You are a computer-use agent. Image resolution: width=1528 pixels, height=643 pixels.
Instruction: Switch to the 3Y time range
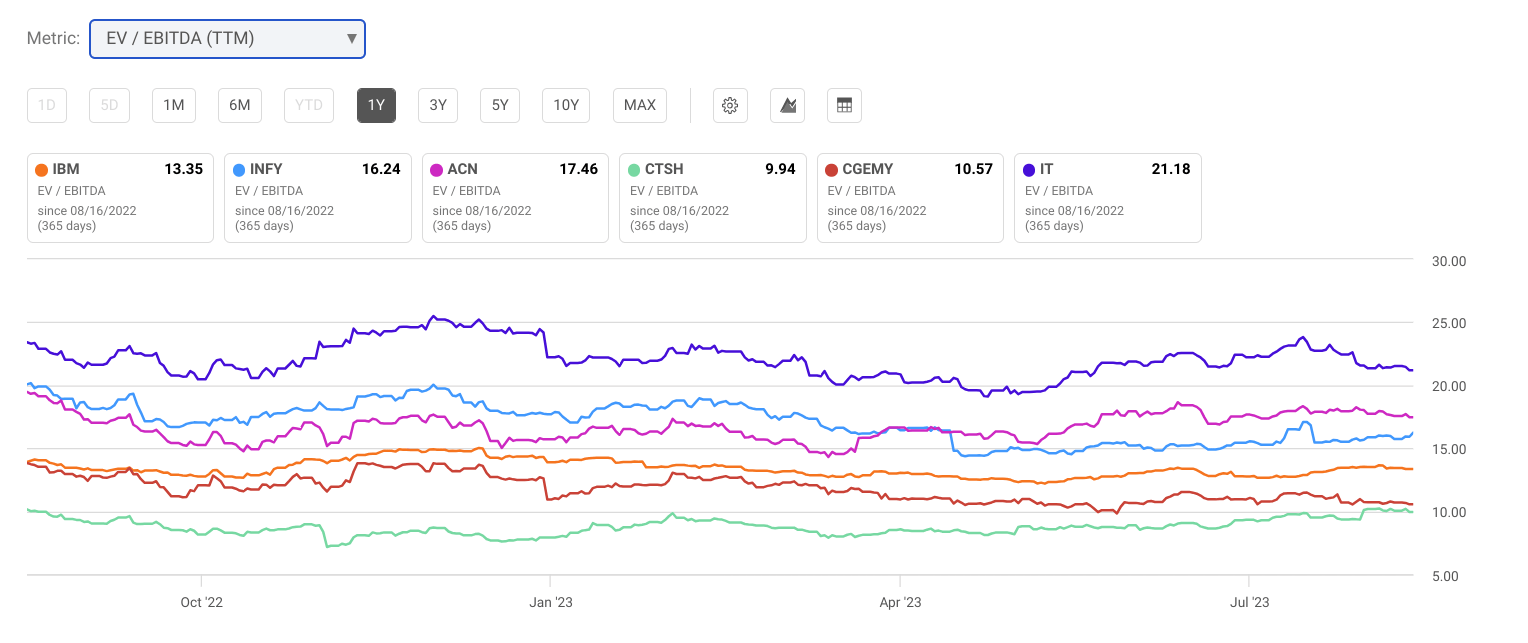(x=438, y=105)
